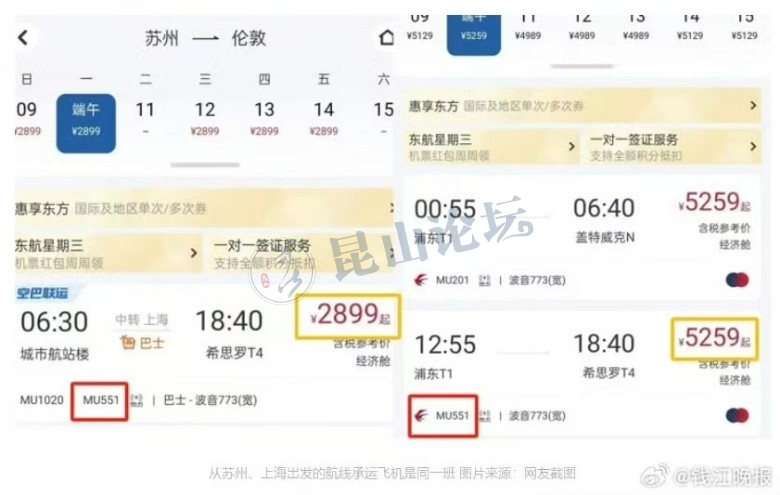
Task: Open the MU201 flight to 盖特威克N card
Action: pos(582,237)
